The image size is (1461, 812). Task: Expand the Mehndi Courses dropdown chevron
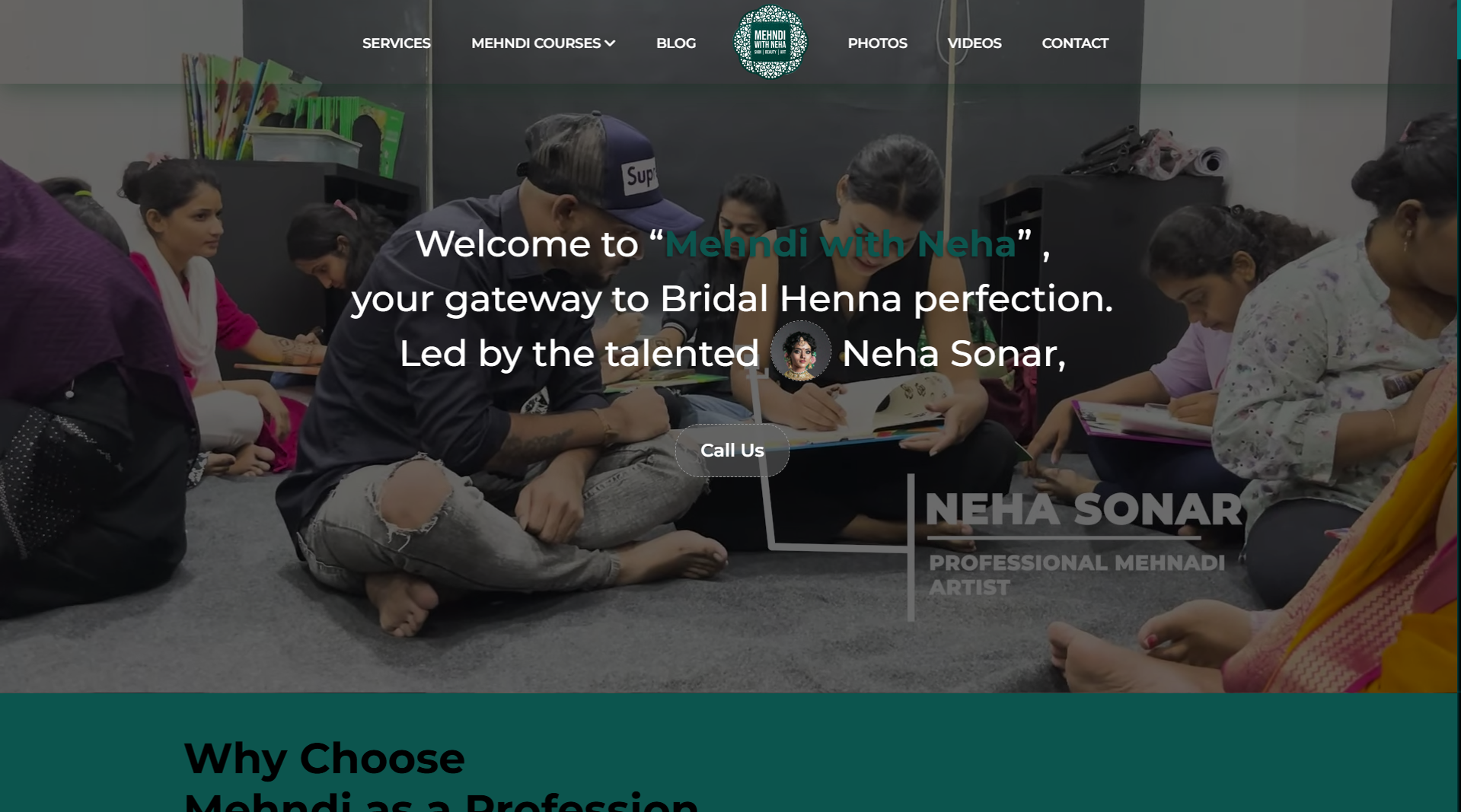pos(610,43)
